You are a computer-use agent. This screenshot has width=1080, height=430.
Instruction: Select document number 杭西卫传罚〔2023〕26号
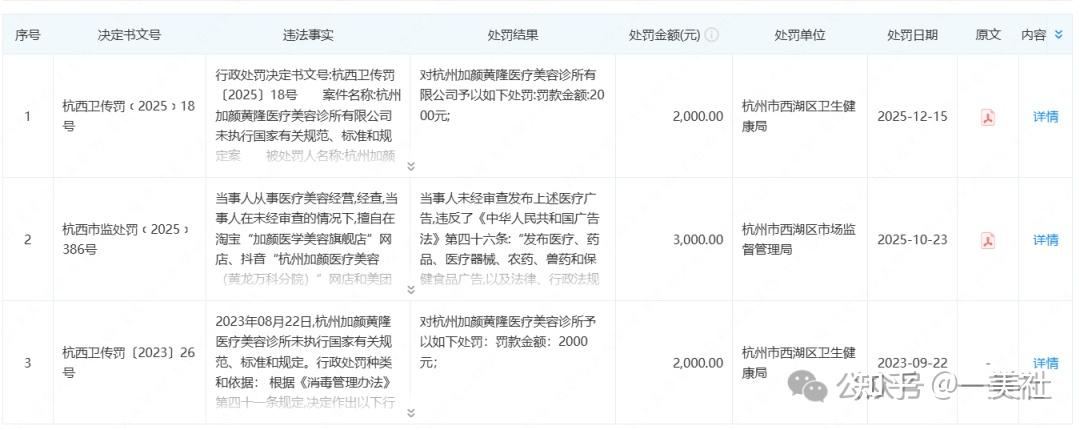point(129,362)
